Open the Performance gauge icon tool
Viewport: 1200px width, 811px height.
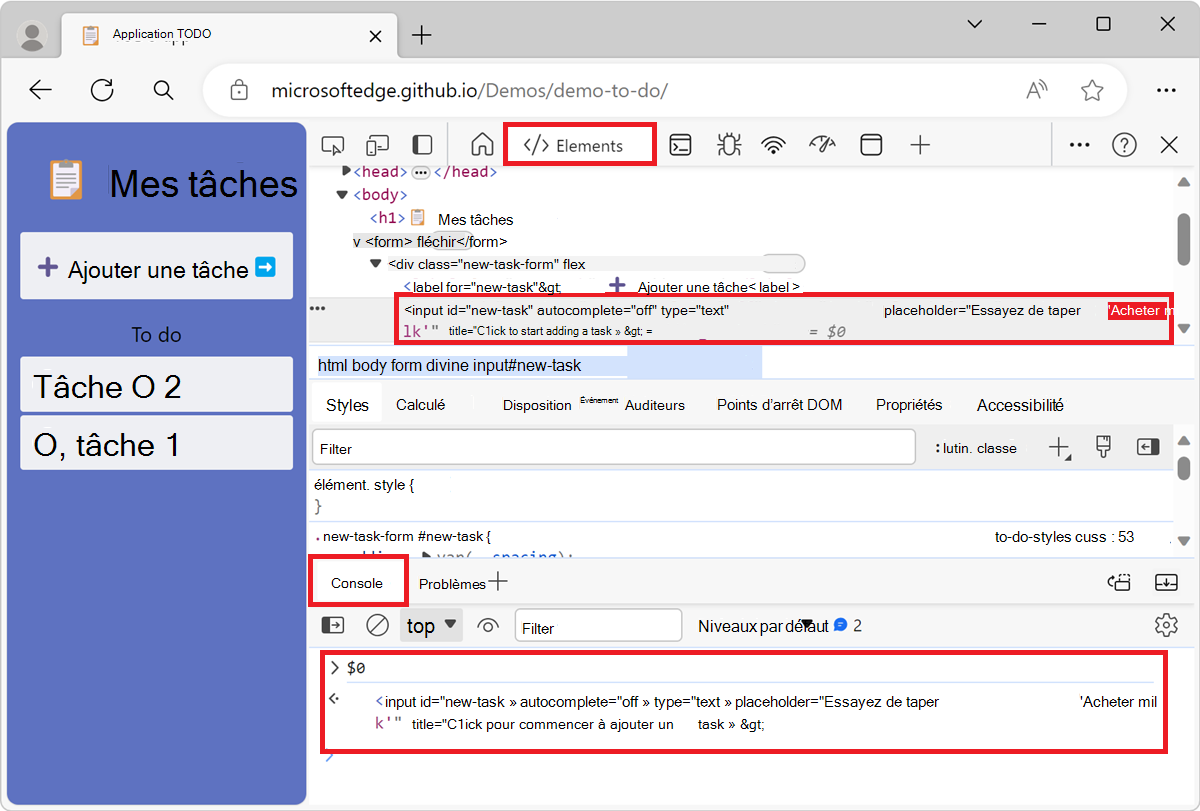[822, 145]
